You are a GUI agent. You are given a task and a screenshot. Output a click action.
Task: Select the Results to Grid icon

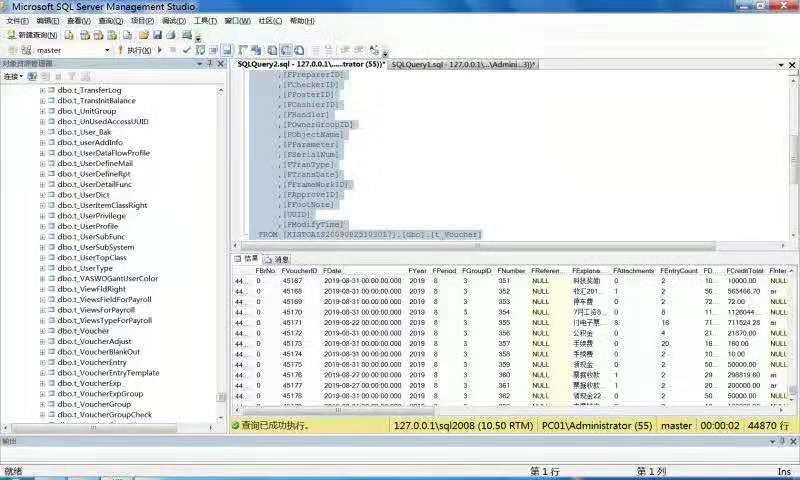[286, 50]
